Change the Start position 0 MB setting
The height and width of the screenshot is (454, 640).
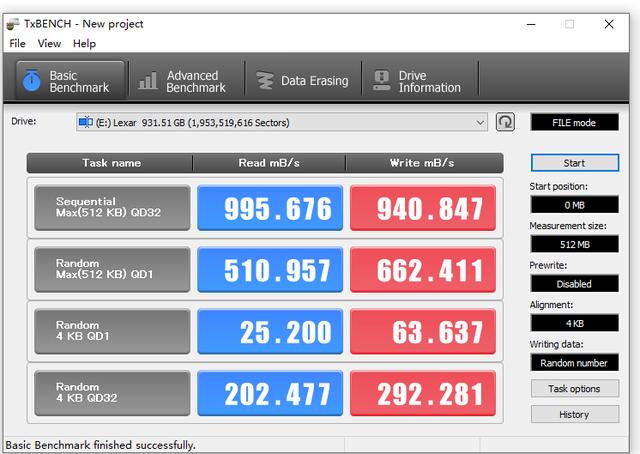click(x=574, y=205)
